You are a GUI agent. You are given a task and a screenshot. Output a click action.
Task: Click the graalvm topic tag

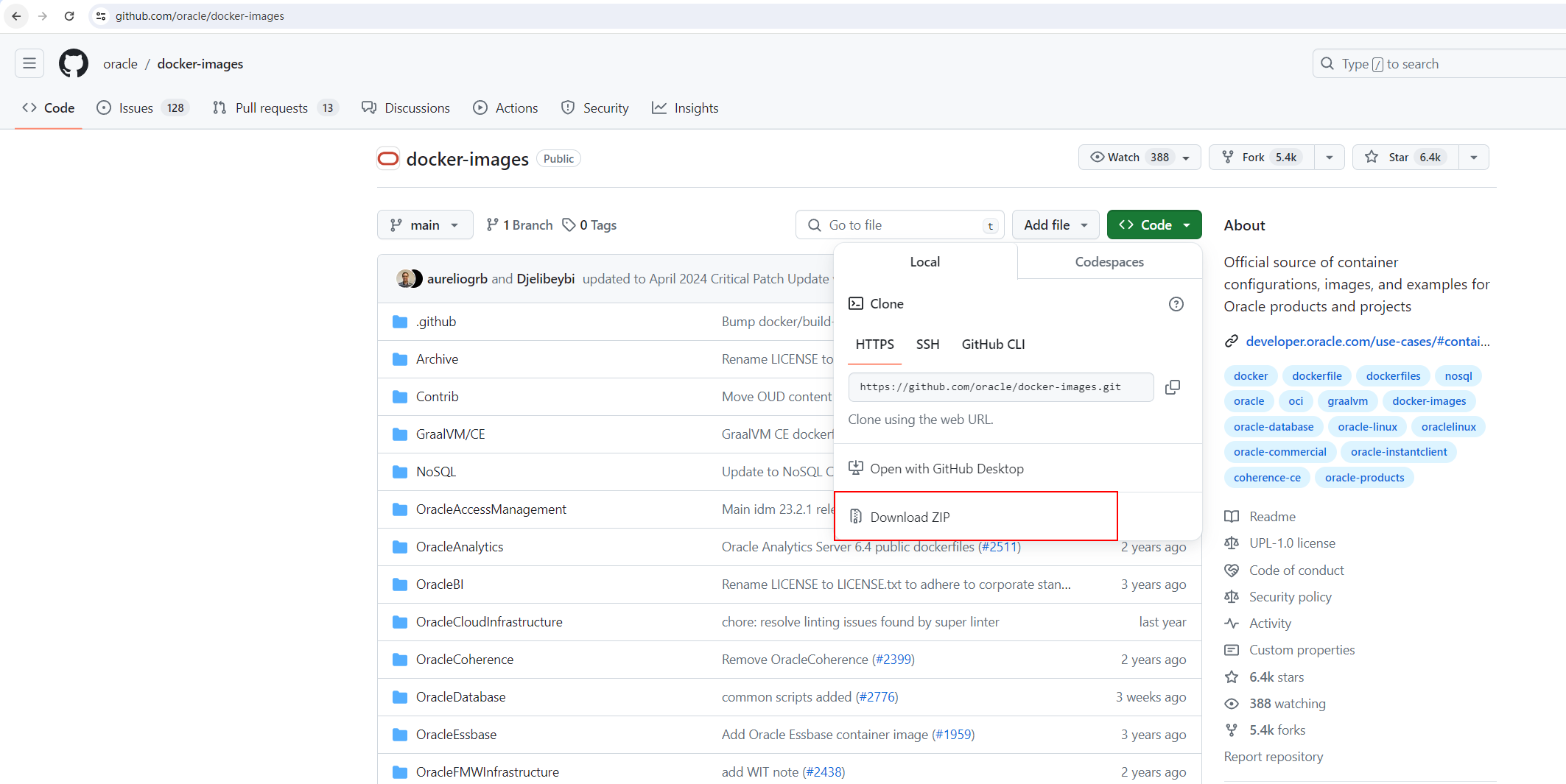1348,401
